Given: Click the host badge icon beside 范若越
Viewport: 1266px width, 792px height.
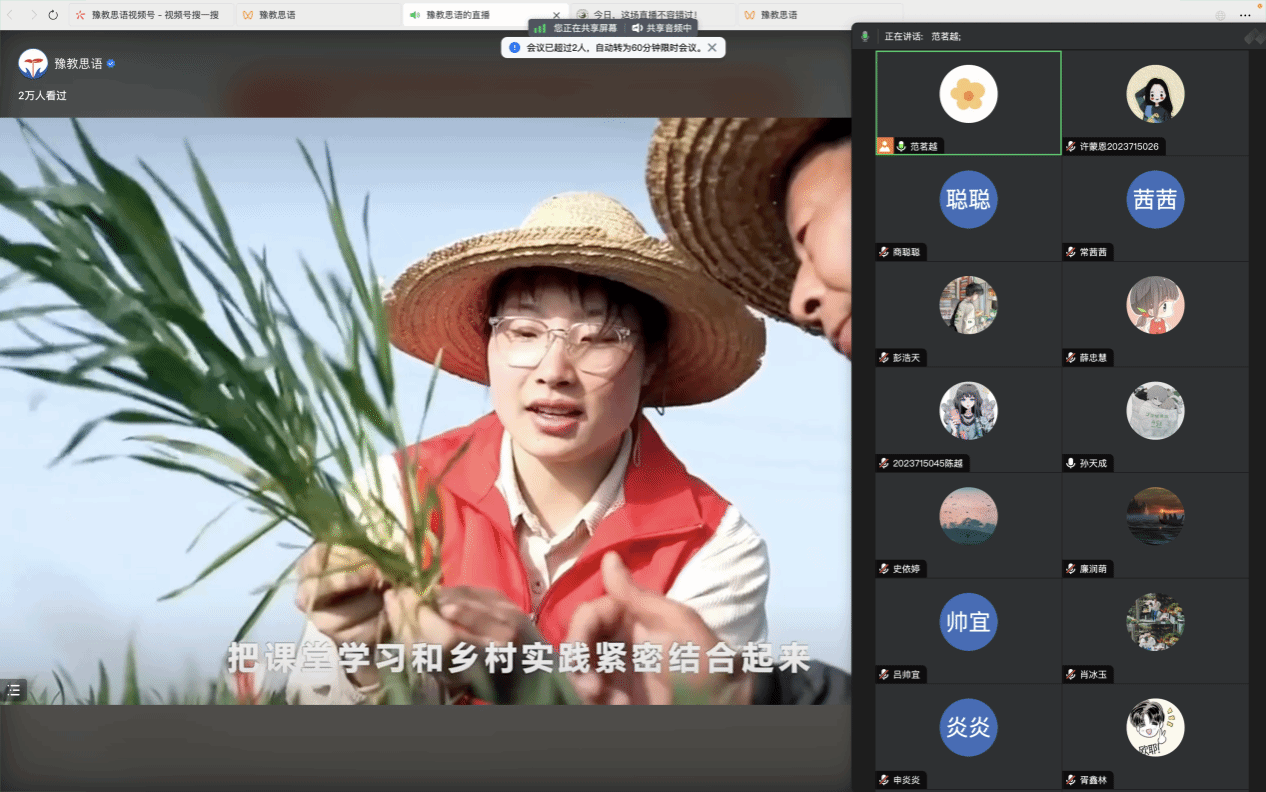Looking at the screenshot, I should click(x=884, y=146).
